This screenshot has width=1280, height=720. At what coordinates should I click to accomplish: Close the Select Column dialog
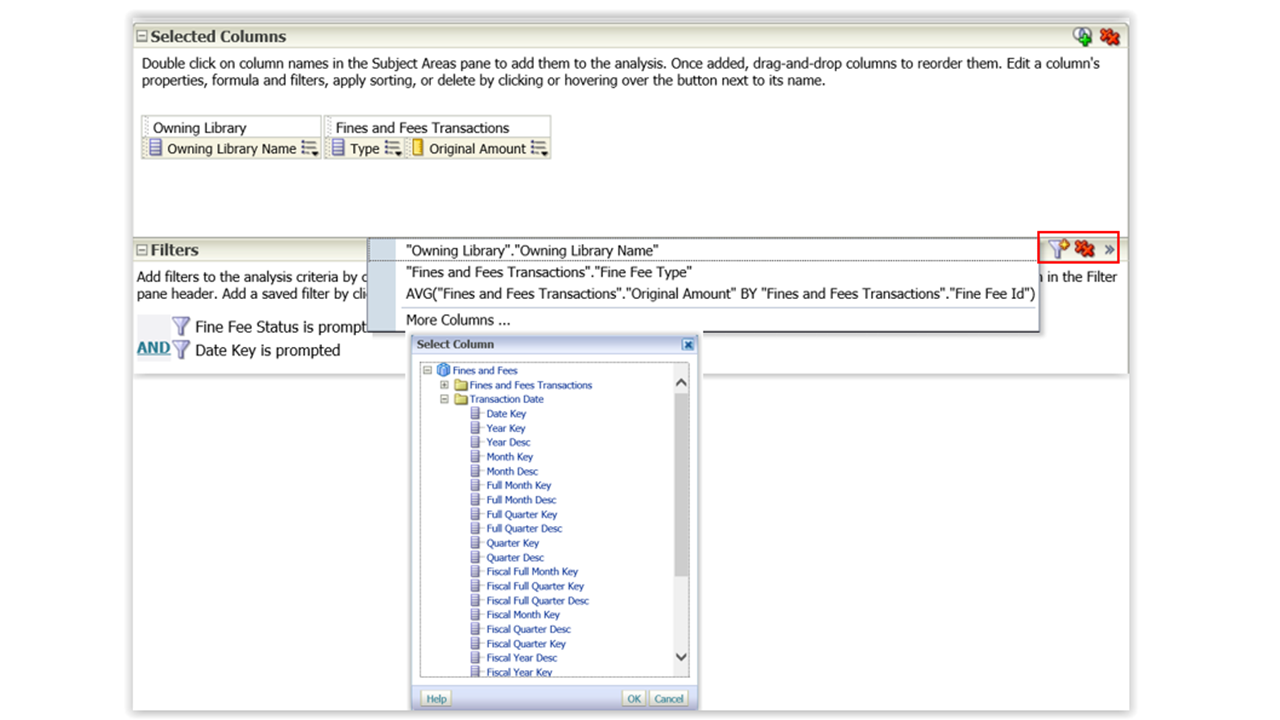tap(688, 344)
